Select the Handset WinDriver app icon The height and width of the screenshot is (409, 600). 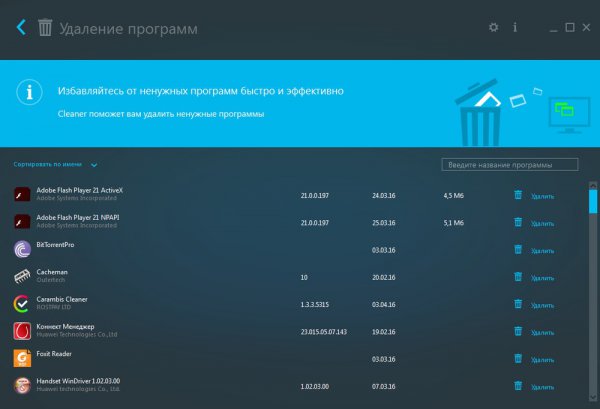point(22,385)
